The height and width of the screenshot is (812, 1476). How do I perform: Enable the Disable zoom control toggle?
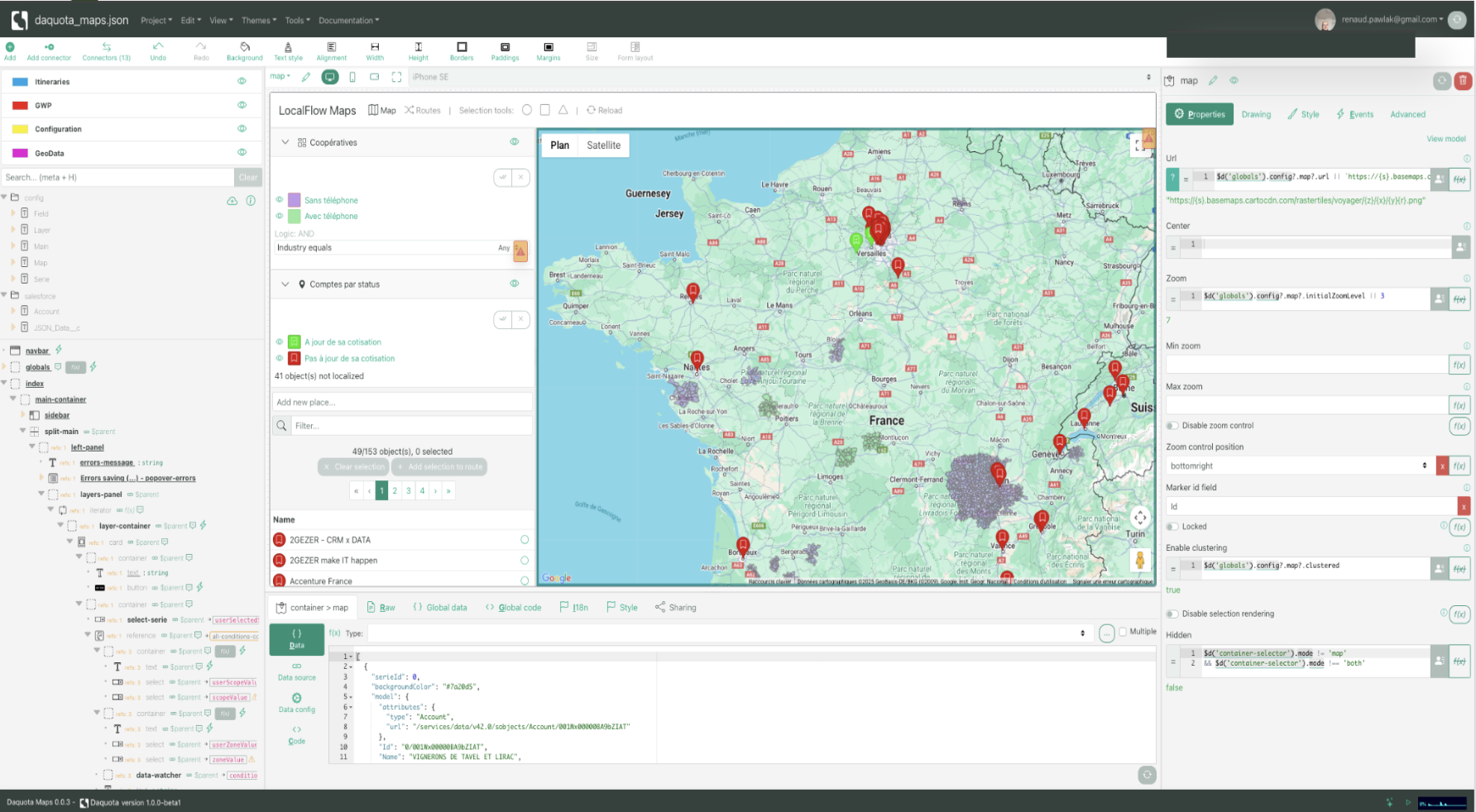[x=1172, y=425]
